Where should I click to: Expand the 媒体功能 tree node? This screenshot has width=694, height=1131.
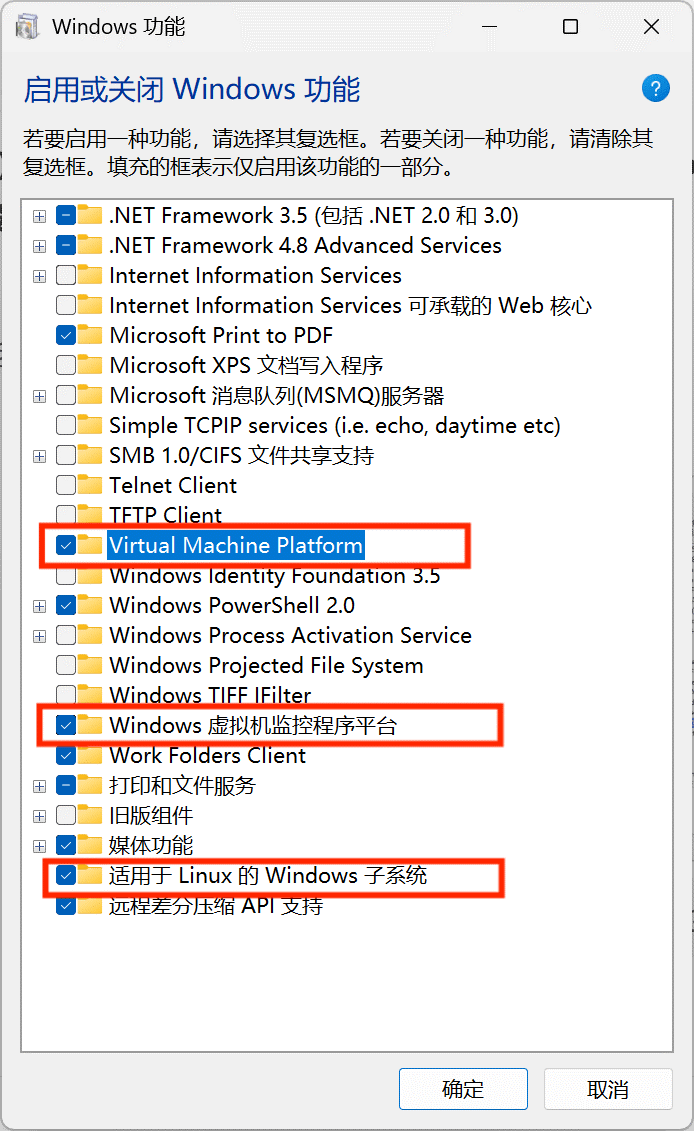tap(40, 845)
